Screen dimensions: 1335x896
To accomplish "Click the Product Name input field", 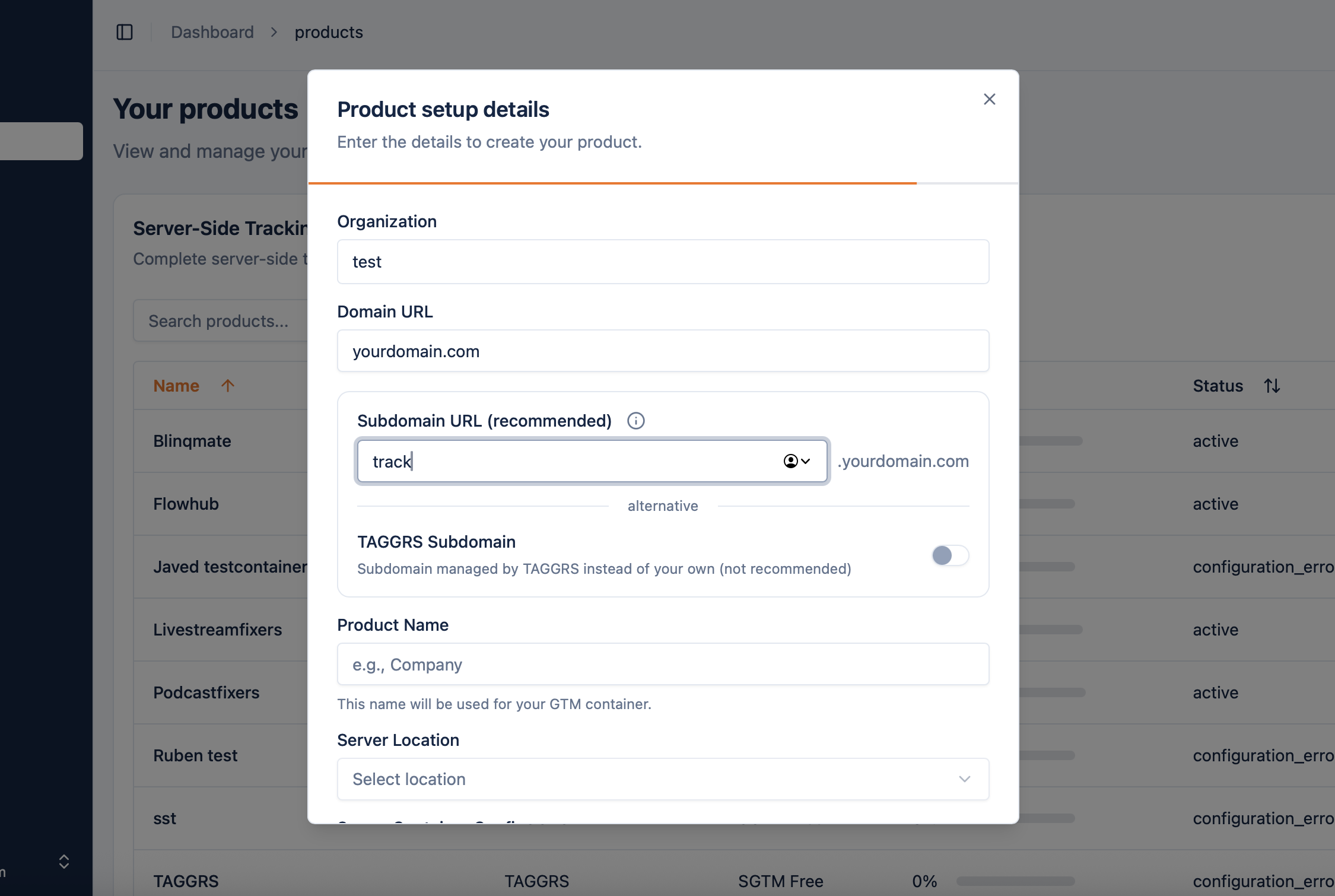I will point(663,664).
